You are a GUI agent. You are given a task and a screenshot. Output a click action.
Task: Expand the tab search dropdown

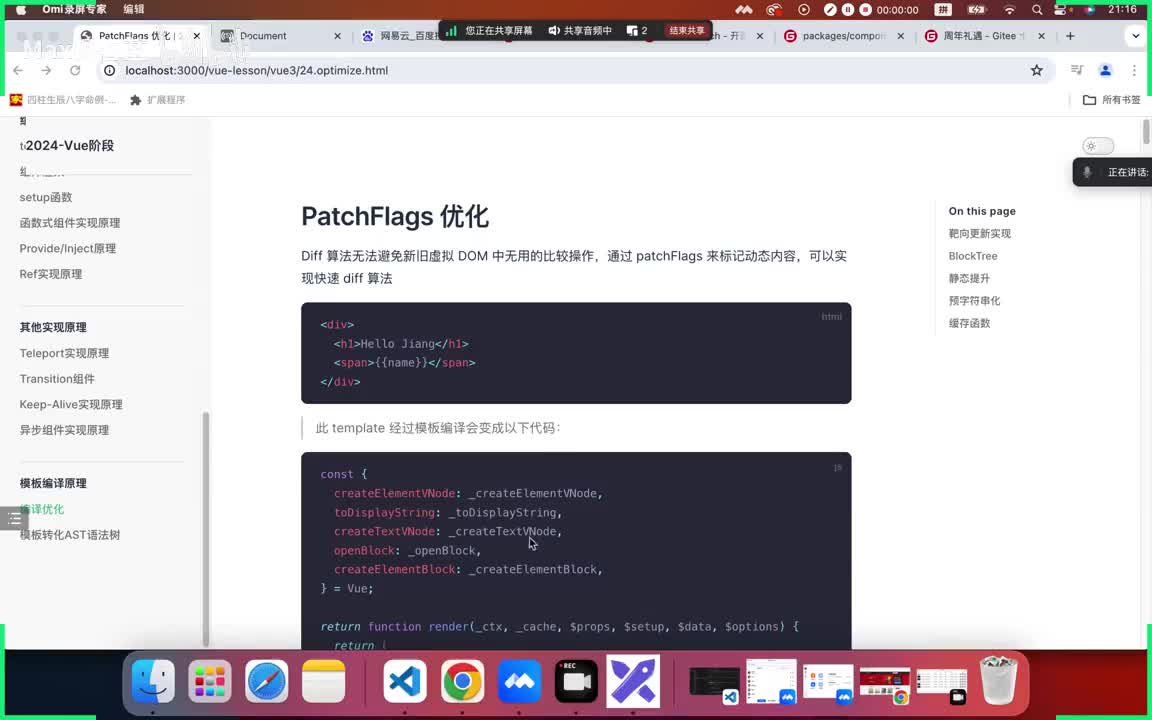coord(1135,36)
